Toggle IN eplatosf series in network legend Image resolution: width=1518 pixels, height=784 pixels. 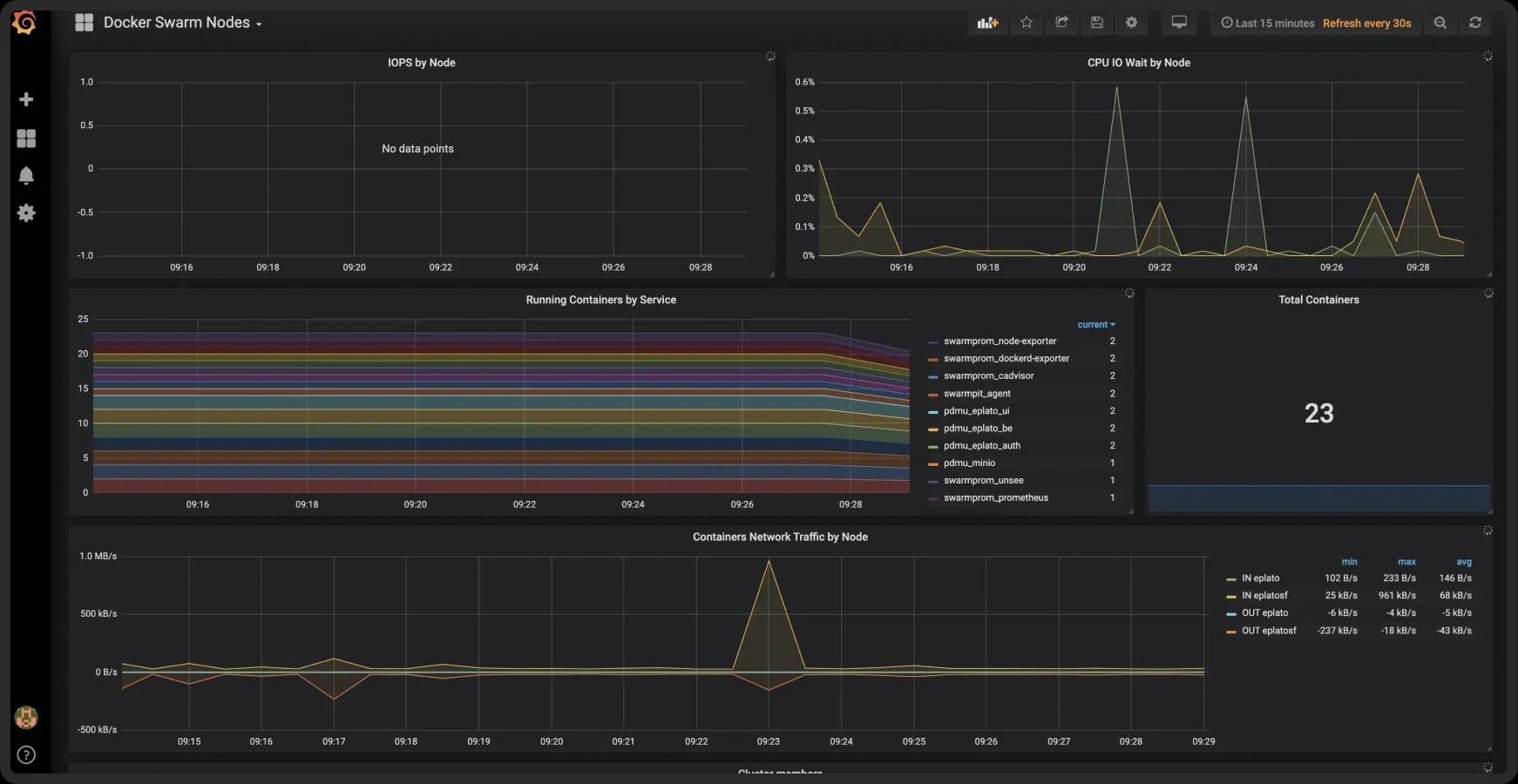coord(1264,596)
